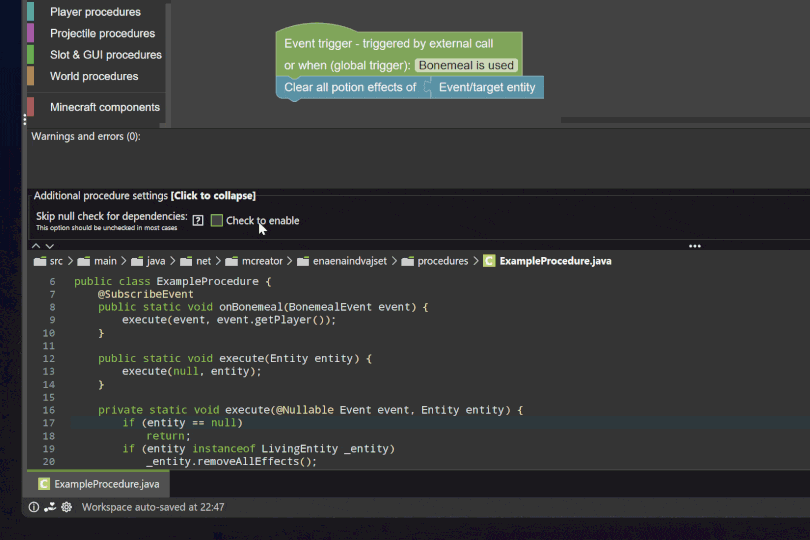Click 'onBonemeal(BonemealEvent event)' on line 8
The height and width of the screenshot is (540, 810).
[318, 307]
